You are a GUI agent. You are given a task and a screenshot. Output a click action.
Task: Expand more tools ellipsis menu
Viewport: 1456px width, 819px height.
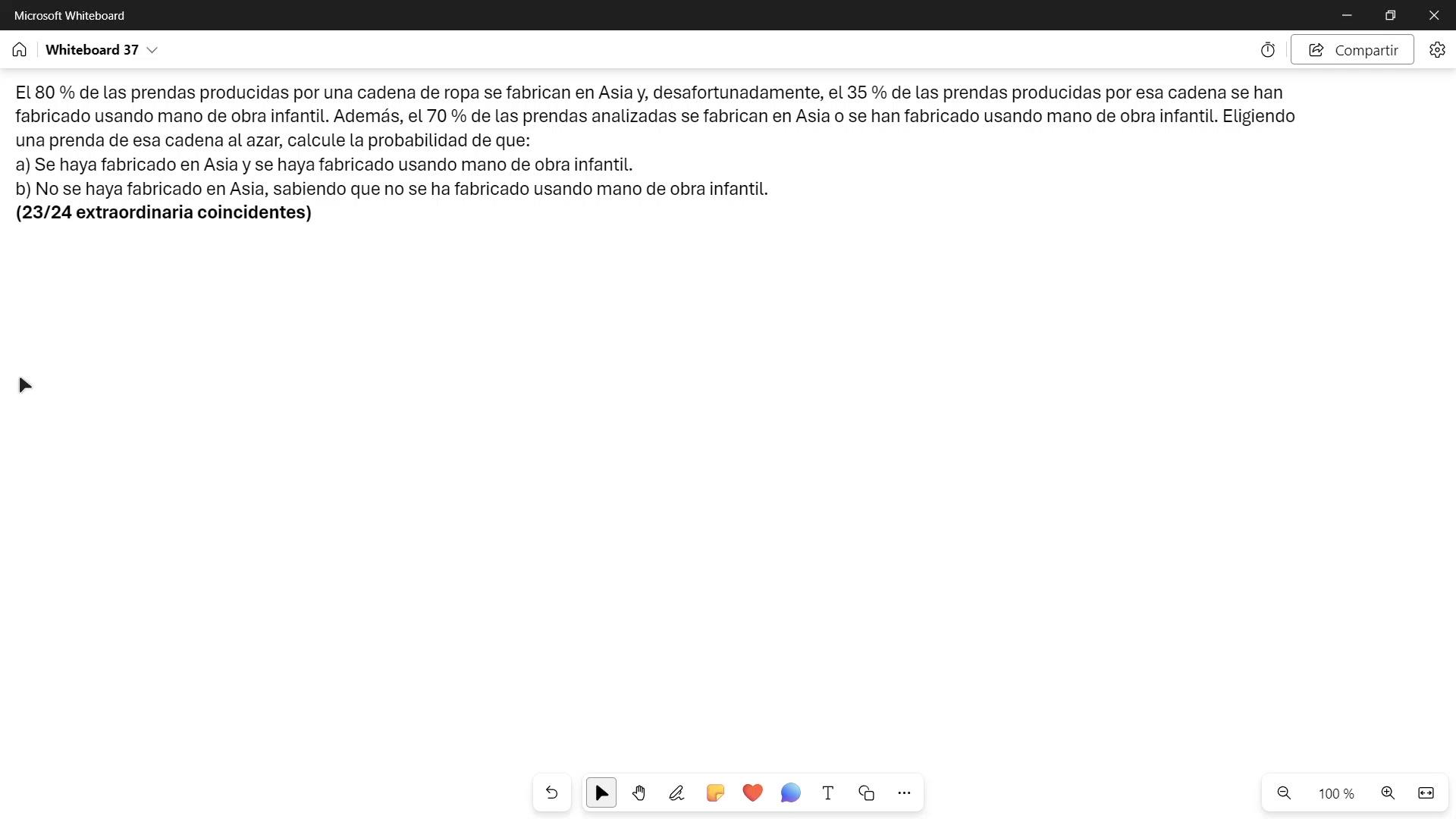pos(904,793)
